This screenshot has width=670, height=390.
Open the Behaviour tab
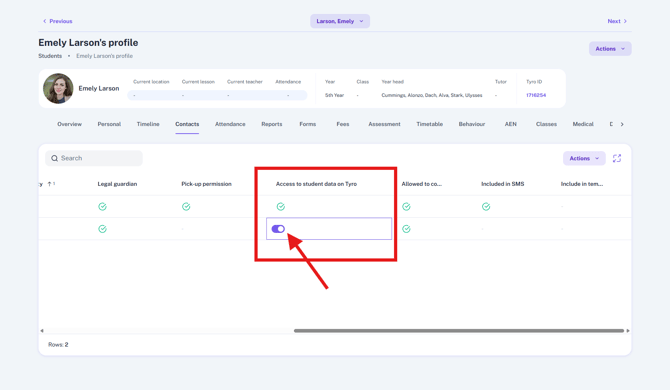(472, 124)
